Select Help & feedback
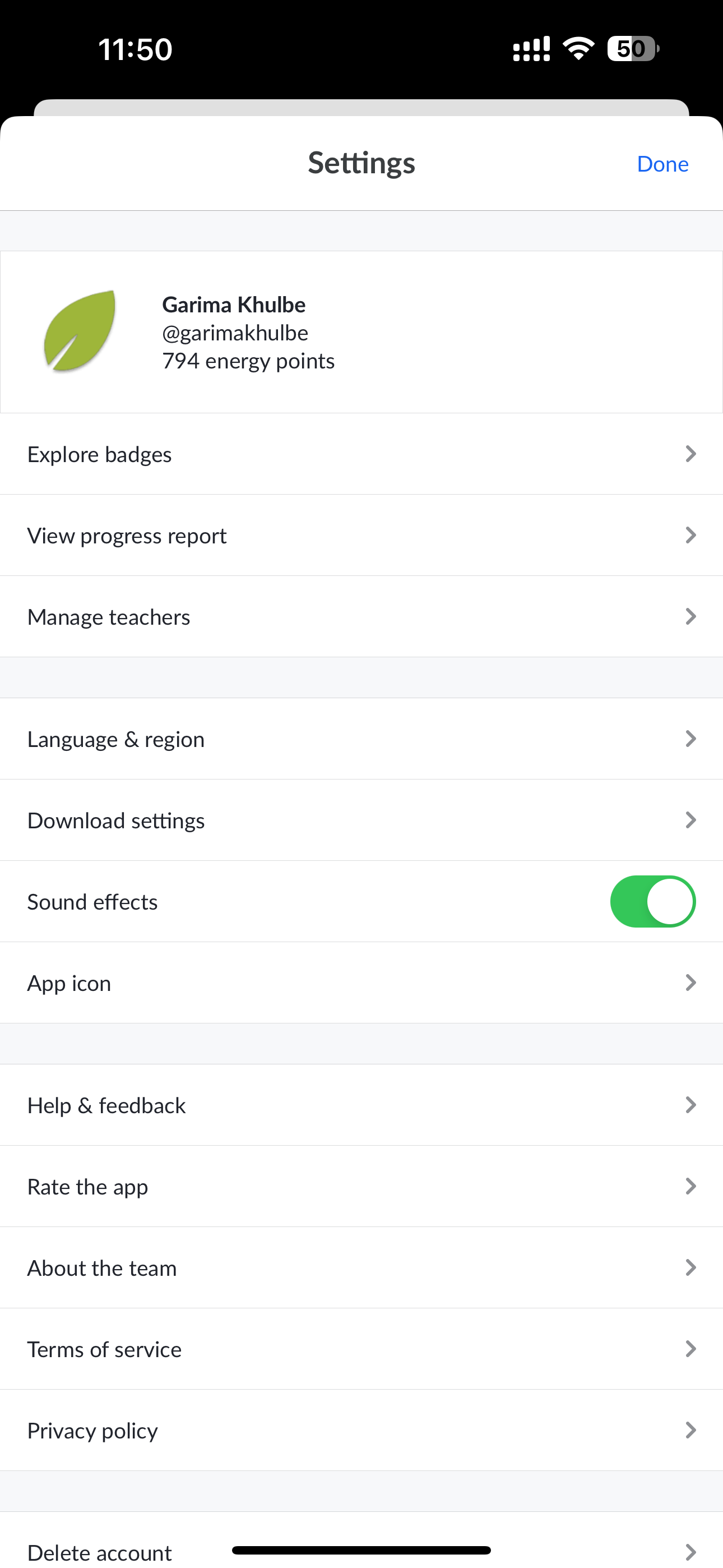Viewport: 723px width, 1568px height. [x=106, y=1105]
